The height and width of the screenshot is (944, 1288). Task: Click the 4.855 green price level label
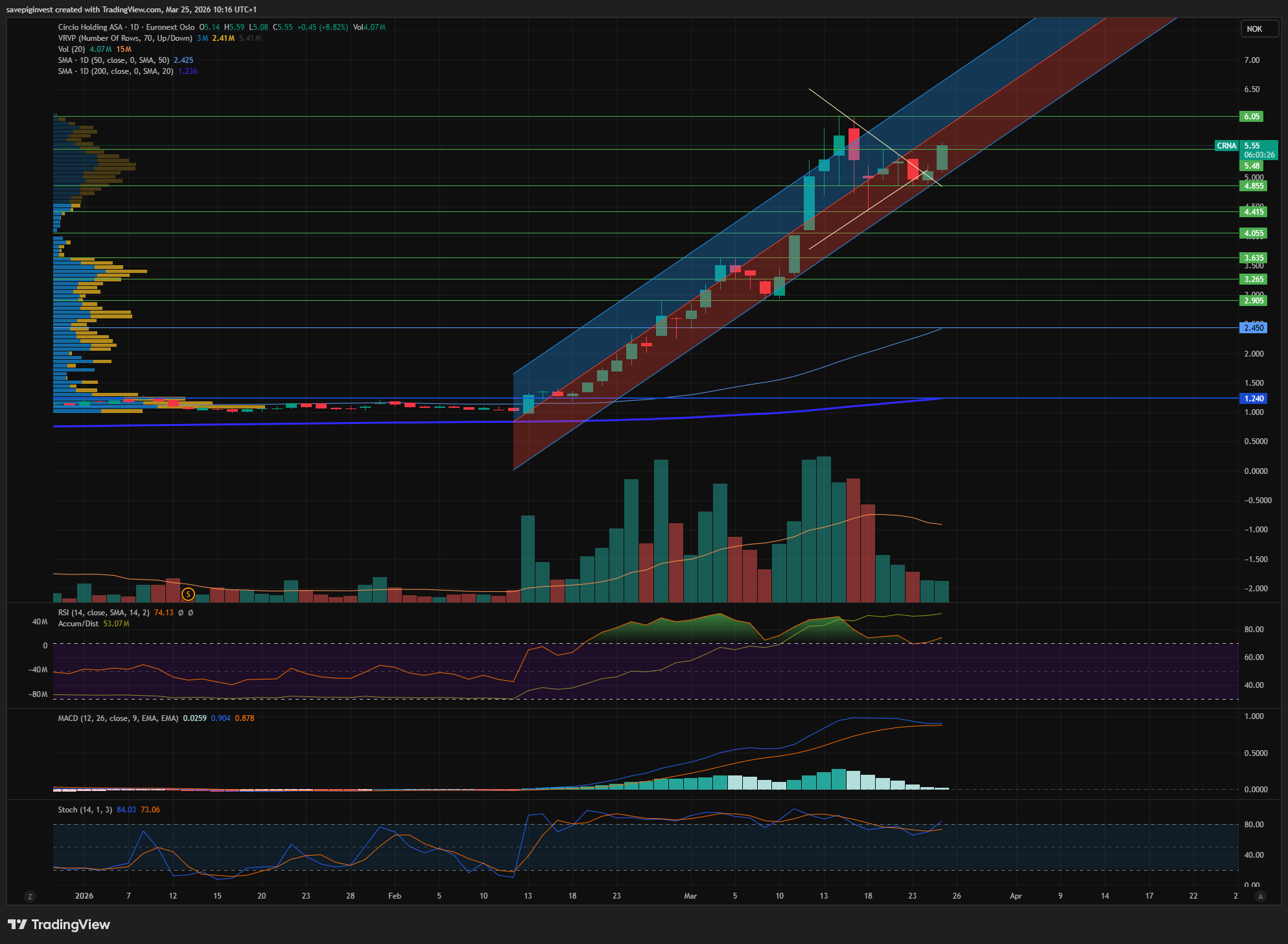(1254, 186)
